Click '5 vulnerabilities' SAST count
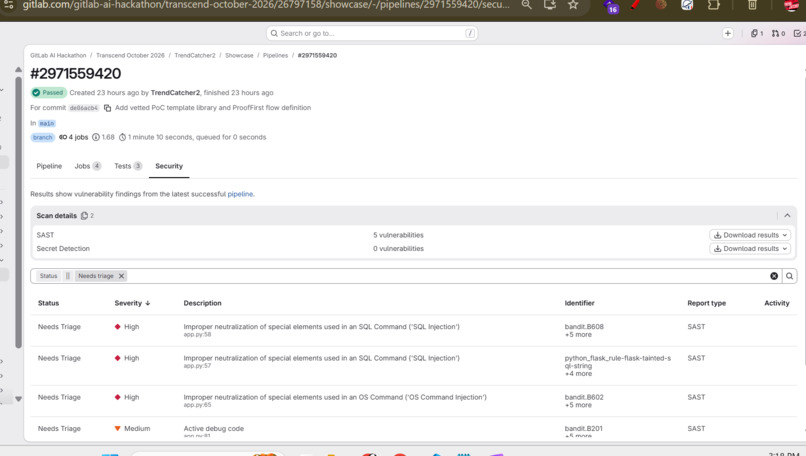Screen dimensions: 806x456 tap(398, 235)
